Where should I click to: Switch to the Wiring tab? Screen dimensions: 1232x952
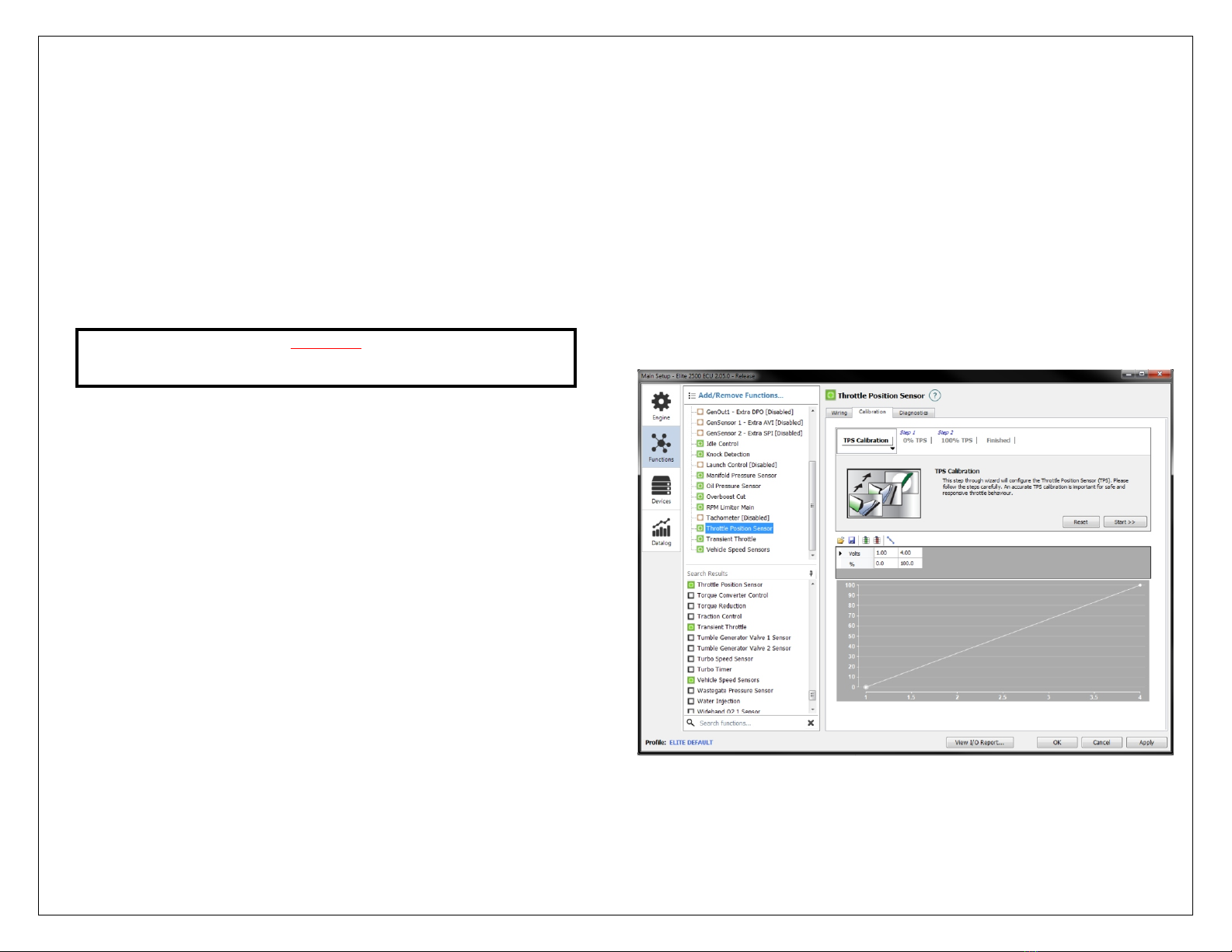(x=839, y=413)
